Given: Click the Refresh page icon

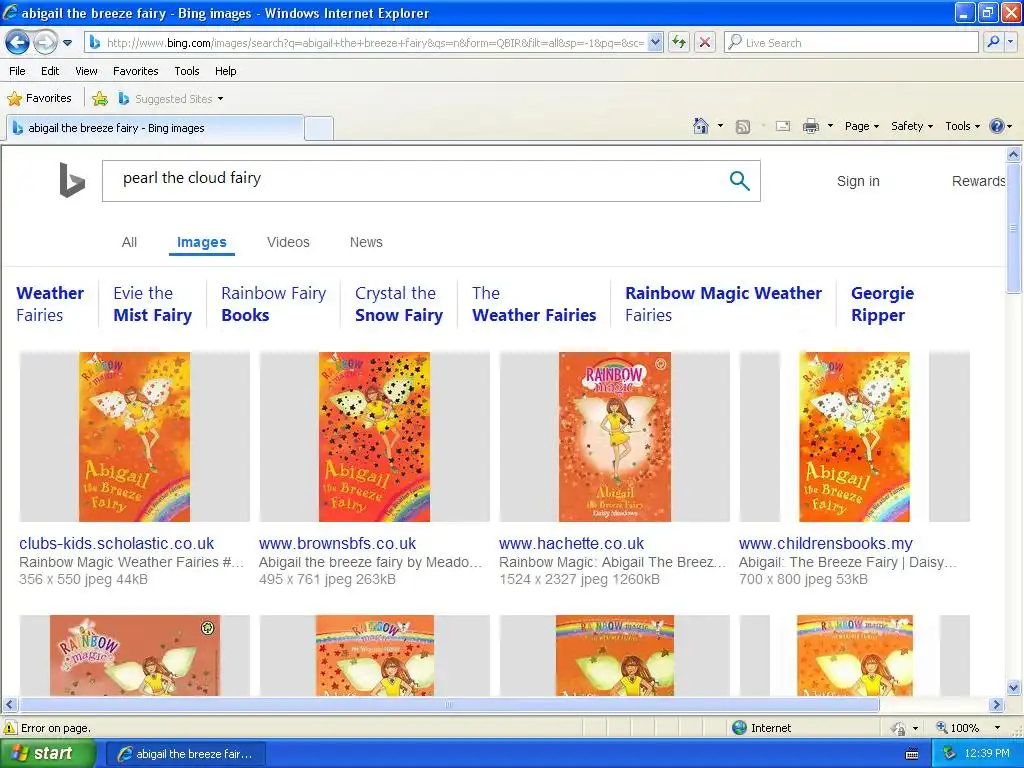Looking at the screenshot, I should pos(679,43).
